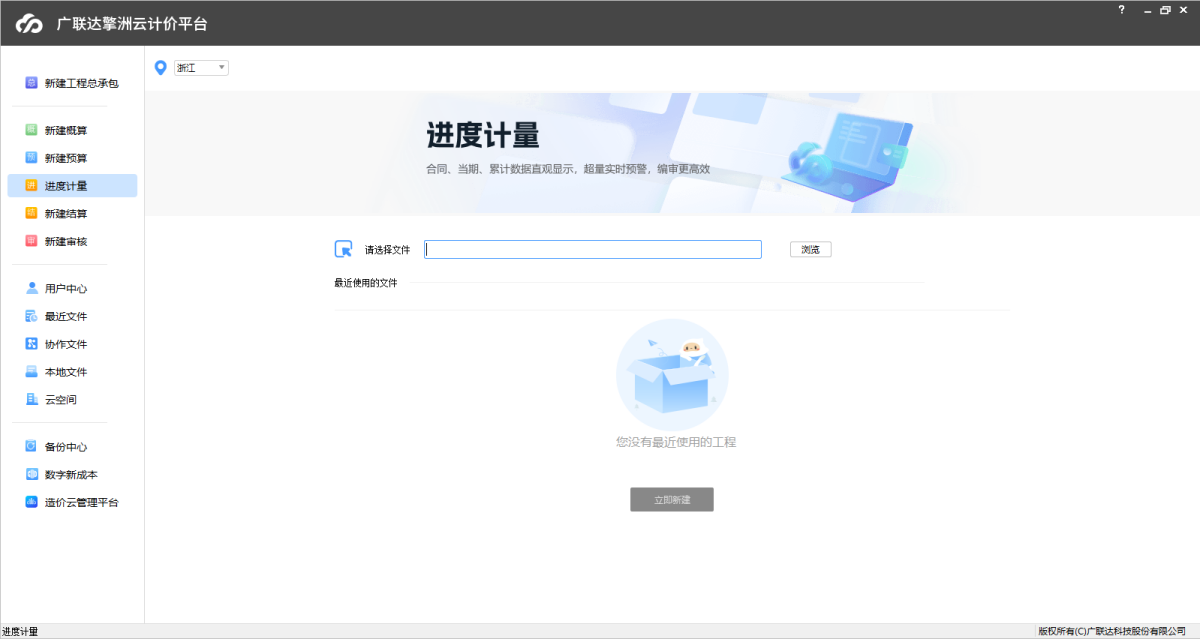
Task: Click the Glodon logo in title bar
Action: coord(29,20)
